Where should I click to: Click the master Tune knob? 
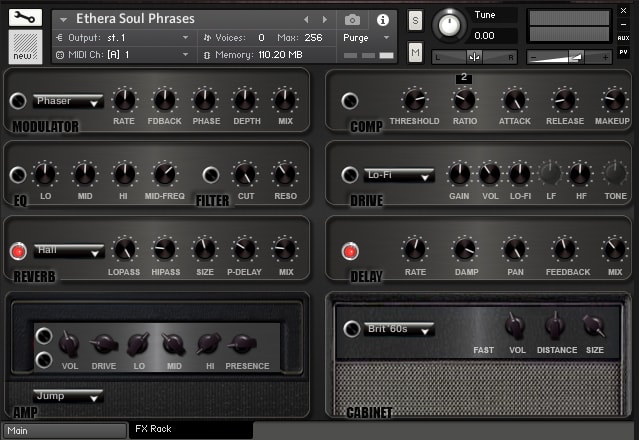point(449,25)
